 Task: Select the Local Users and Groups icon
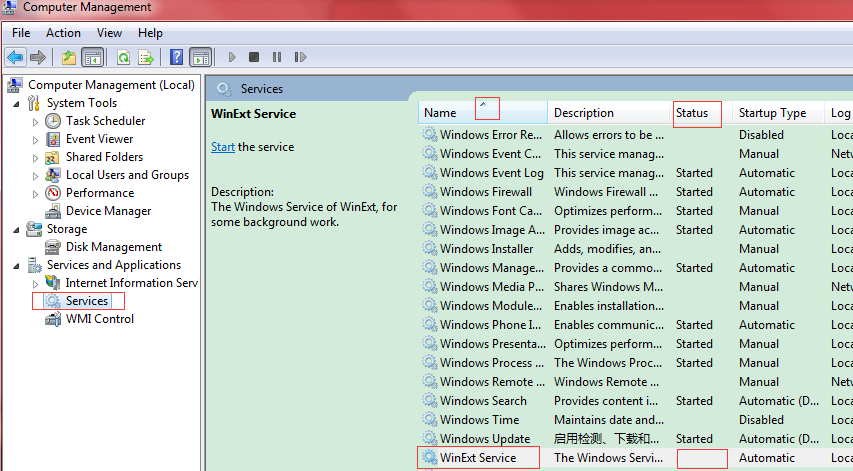(53, 175)
